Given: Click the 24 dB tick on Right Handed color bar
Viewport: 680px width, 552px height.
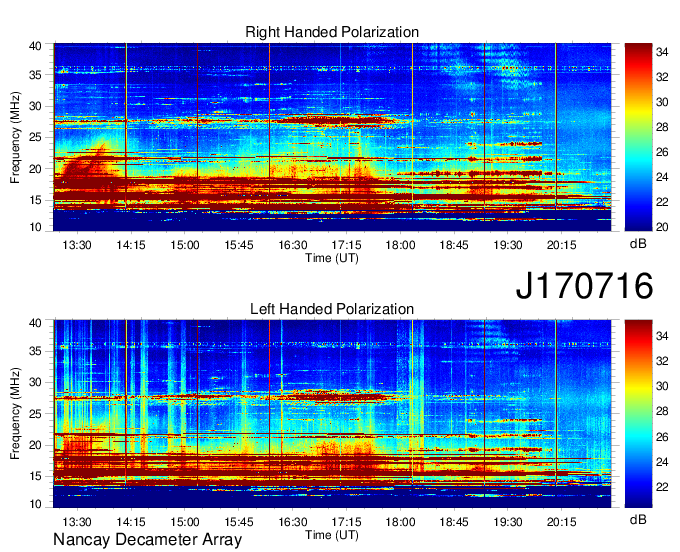Looking at the screenshot, I should (x=662, y=177).
